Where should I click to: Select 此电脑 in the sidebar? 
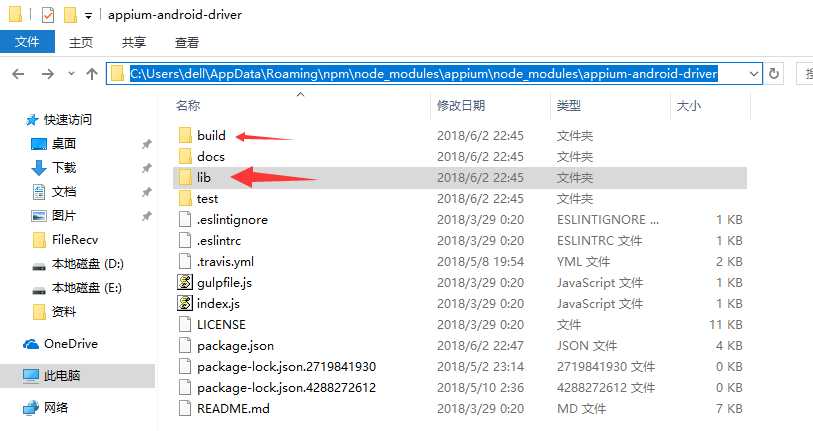click(x=77, y=376)
